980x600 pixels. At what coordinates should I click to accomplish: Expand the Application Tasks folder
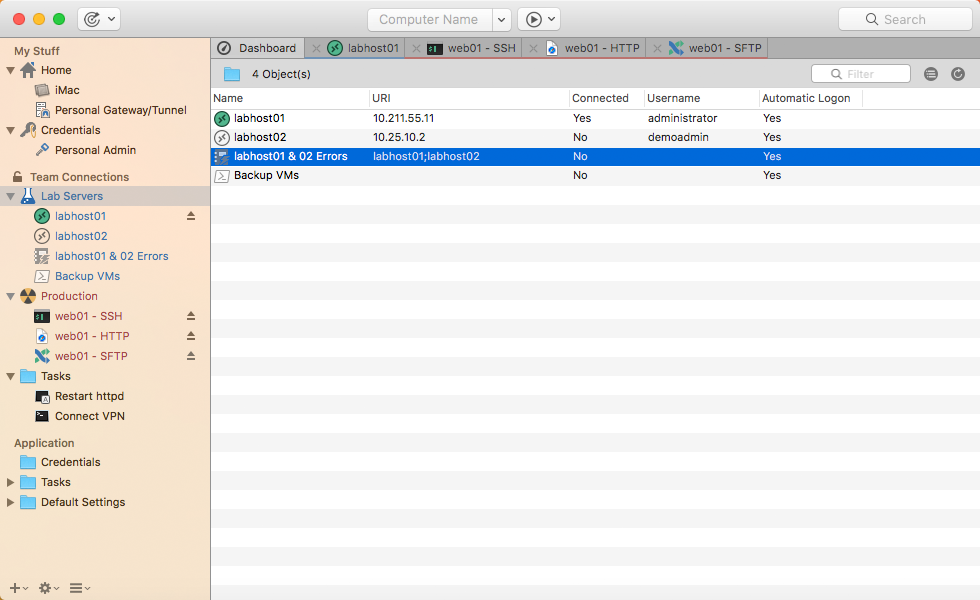tap(10, 482)
